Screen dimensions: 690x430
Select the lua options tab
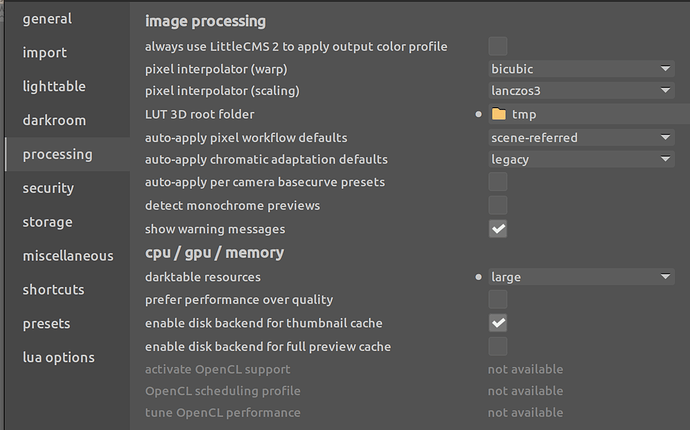pyautogui.click(x=58, y=357)
